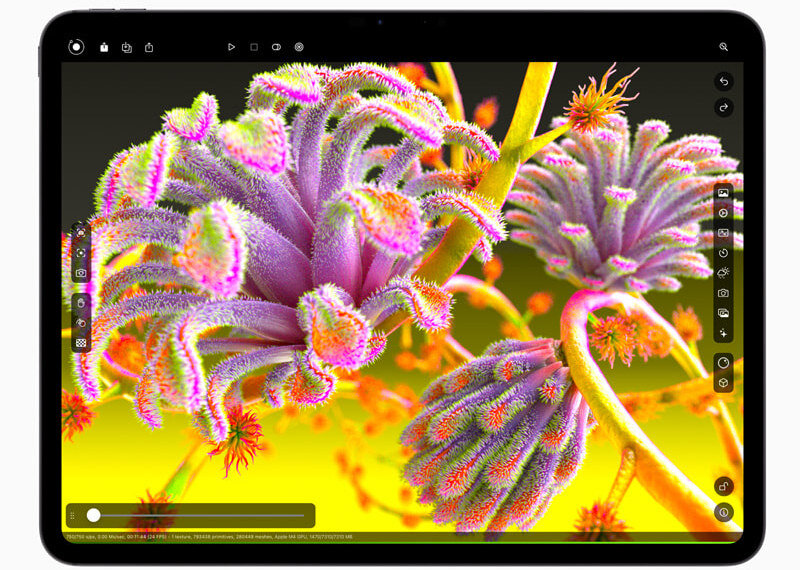The image size is (800, 570).
Task: Tap the outlined share export icon
Action: [x=149, y=47]
